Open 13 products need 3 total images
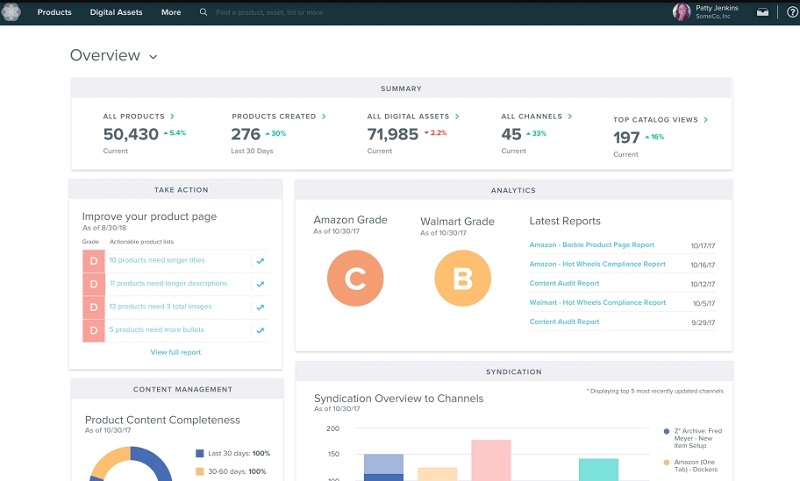This screenshot has height=481, width=800. 160,307
